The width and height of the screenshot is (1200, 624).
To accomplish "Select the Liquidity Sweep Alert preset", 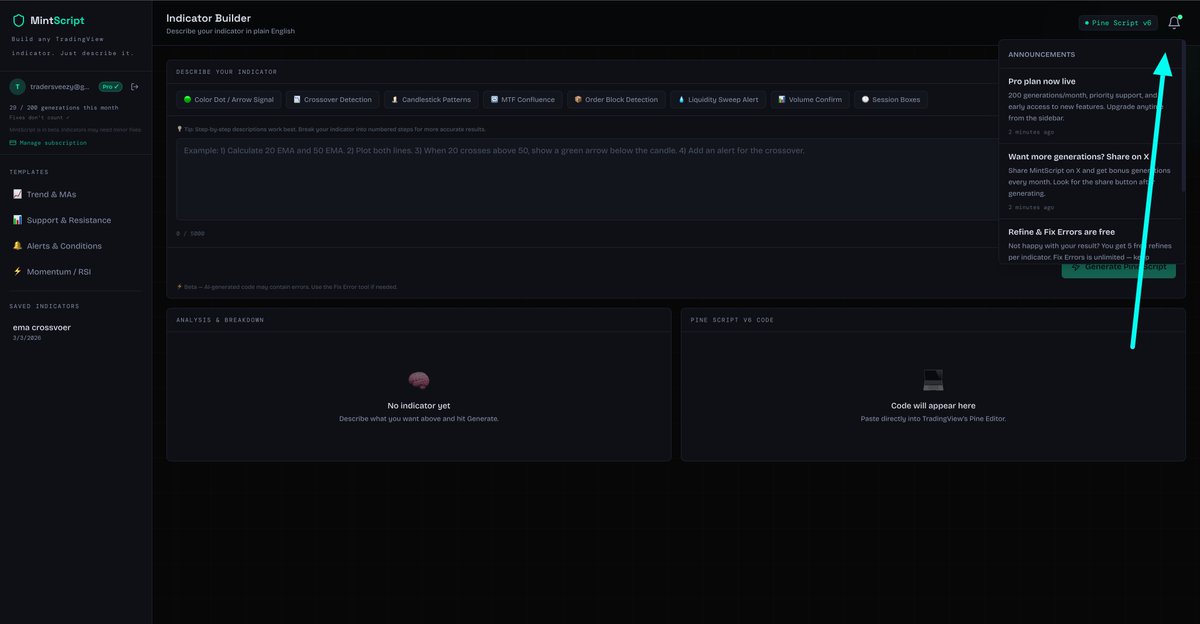I will (x=718, y=99).
